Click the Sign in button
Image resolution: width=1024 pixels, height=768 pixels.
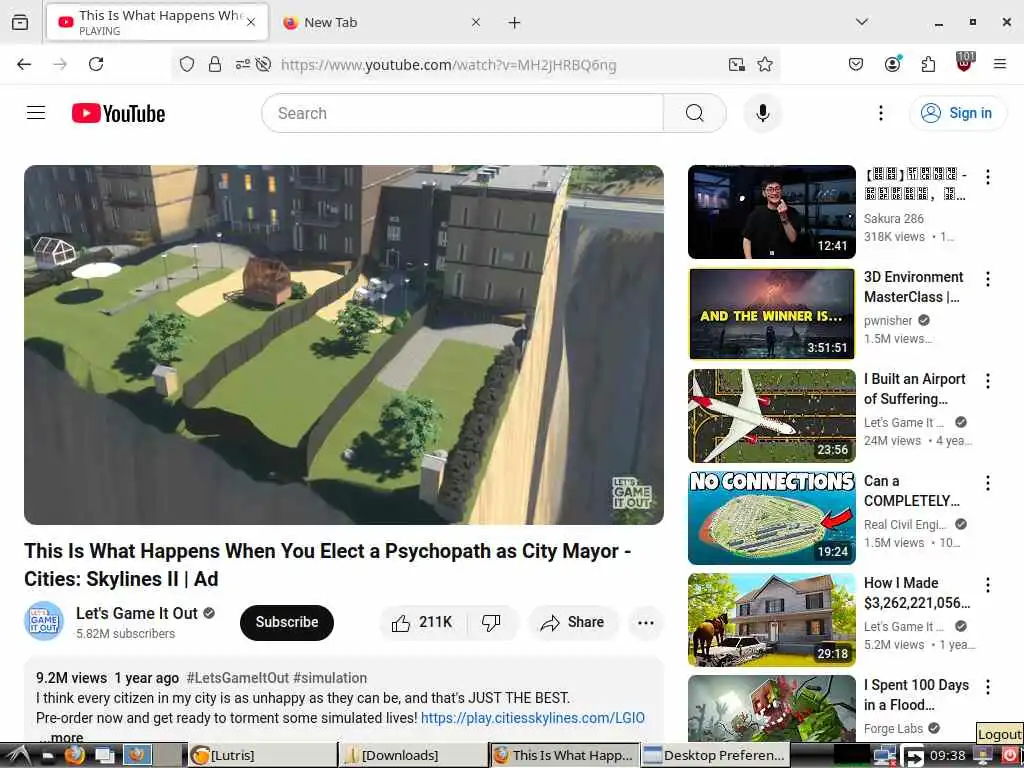click(x=957, y=113)
